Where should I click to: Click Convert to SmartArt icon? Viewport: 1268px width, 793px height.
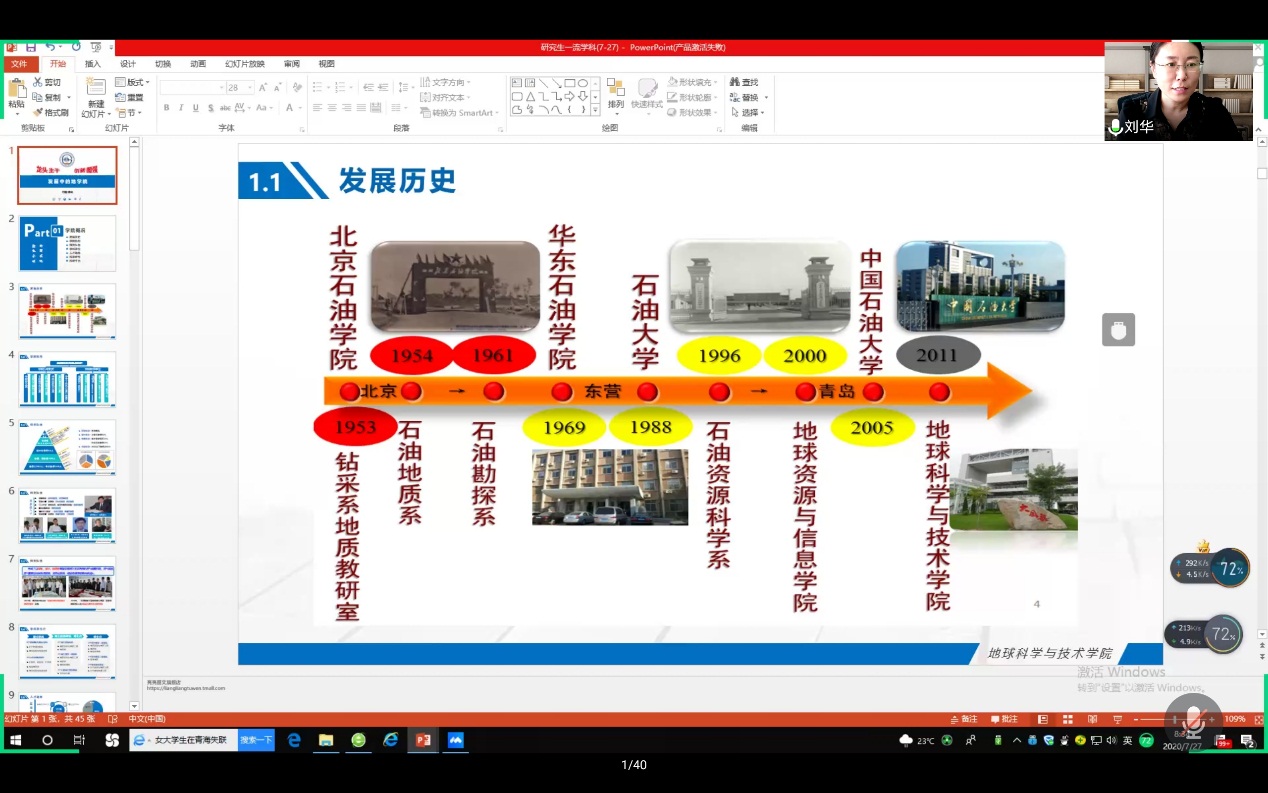[461, 113]
